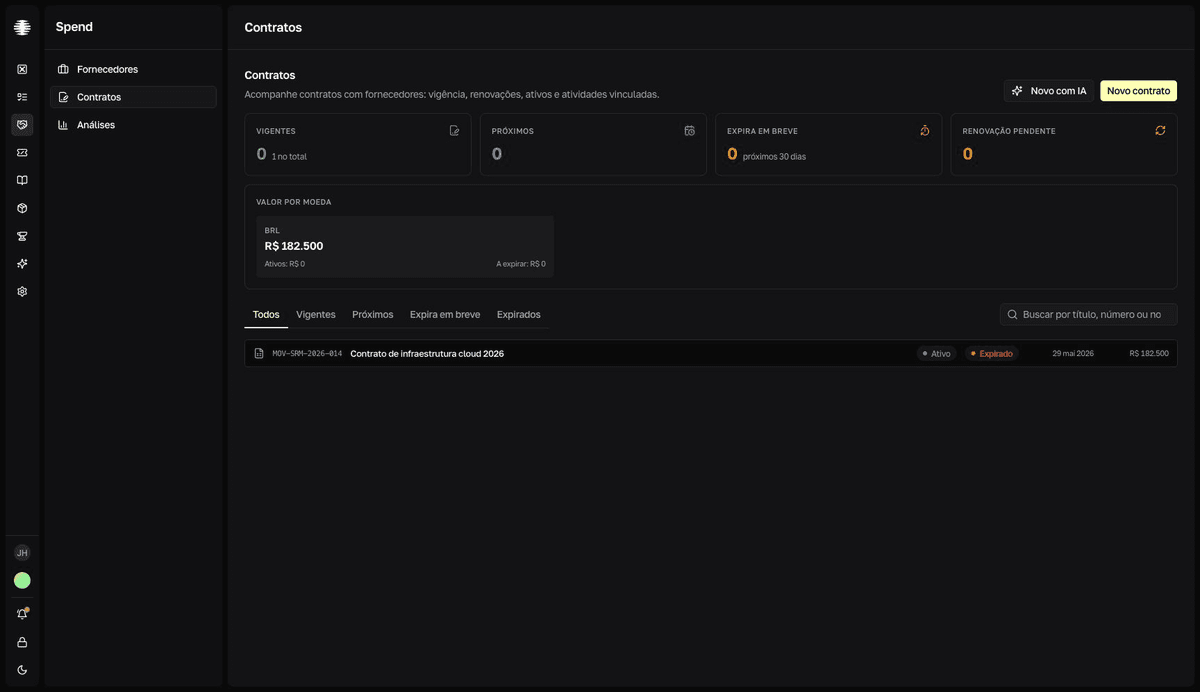
Task: Click the document icon beside MOV-SRM-2026-014
Action: coord(259,354)
